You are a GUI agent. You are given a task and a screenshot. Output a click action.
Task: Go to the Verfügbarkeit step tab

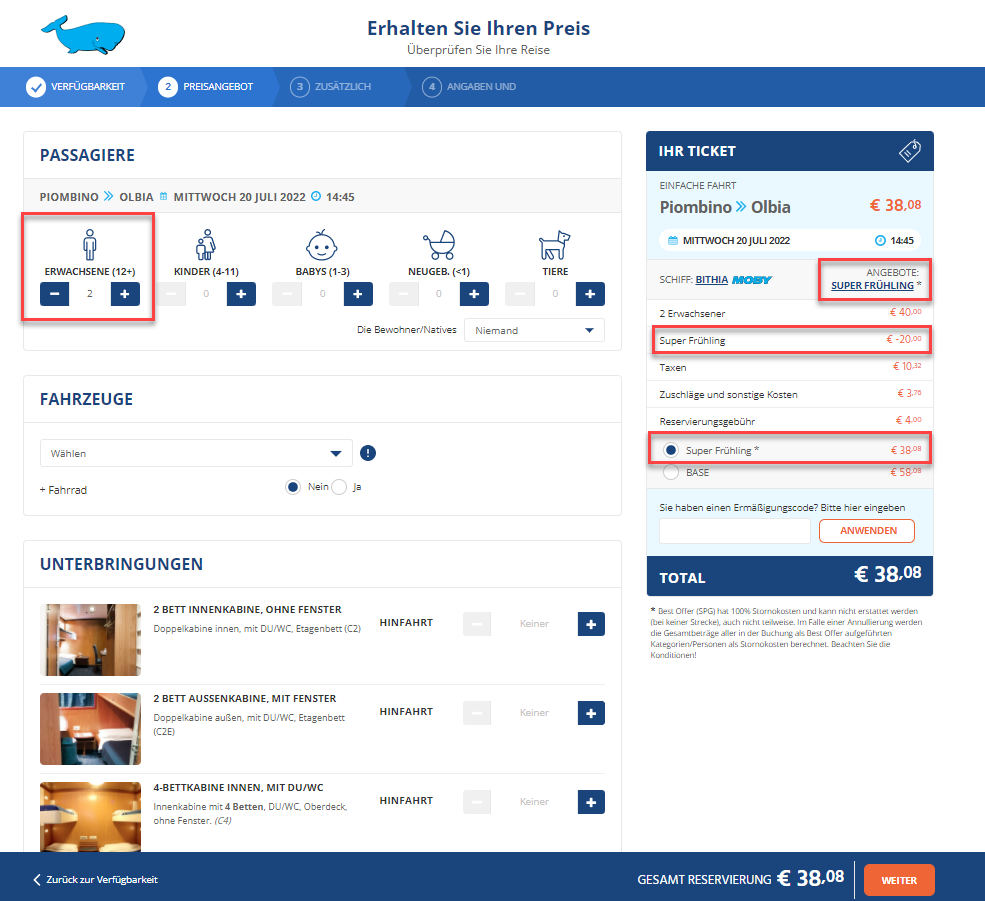point(78,87)
